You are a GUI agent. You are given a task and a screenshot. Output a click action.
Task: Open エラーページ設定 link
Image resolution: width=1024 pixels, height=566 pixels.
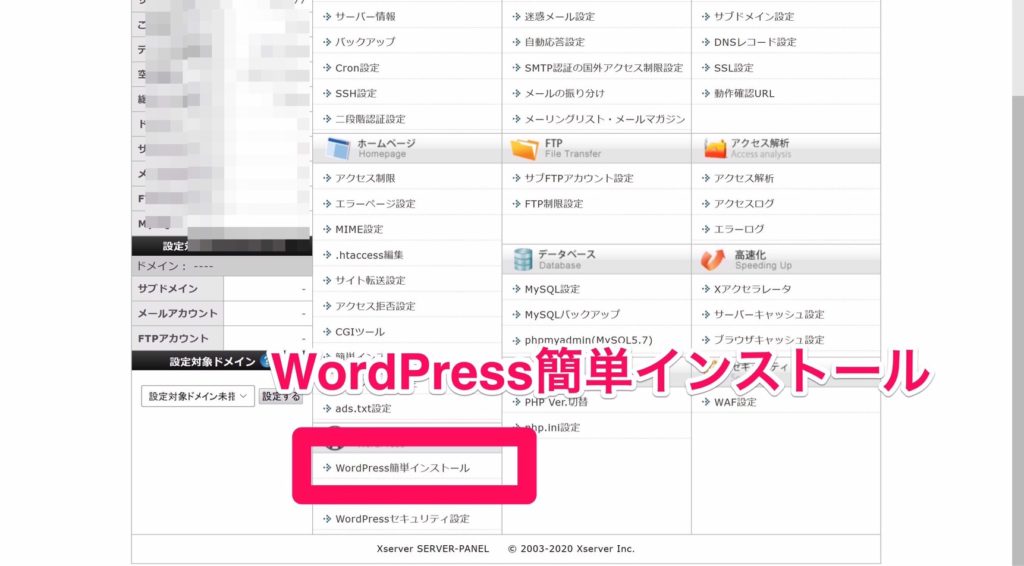tap(376, 204)
